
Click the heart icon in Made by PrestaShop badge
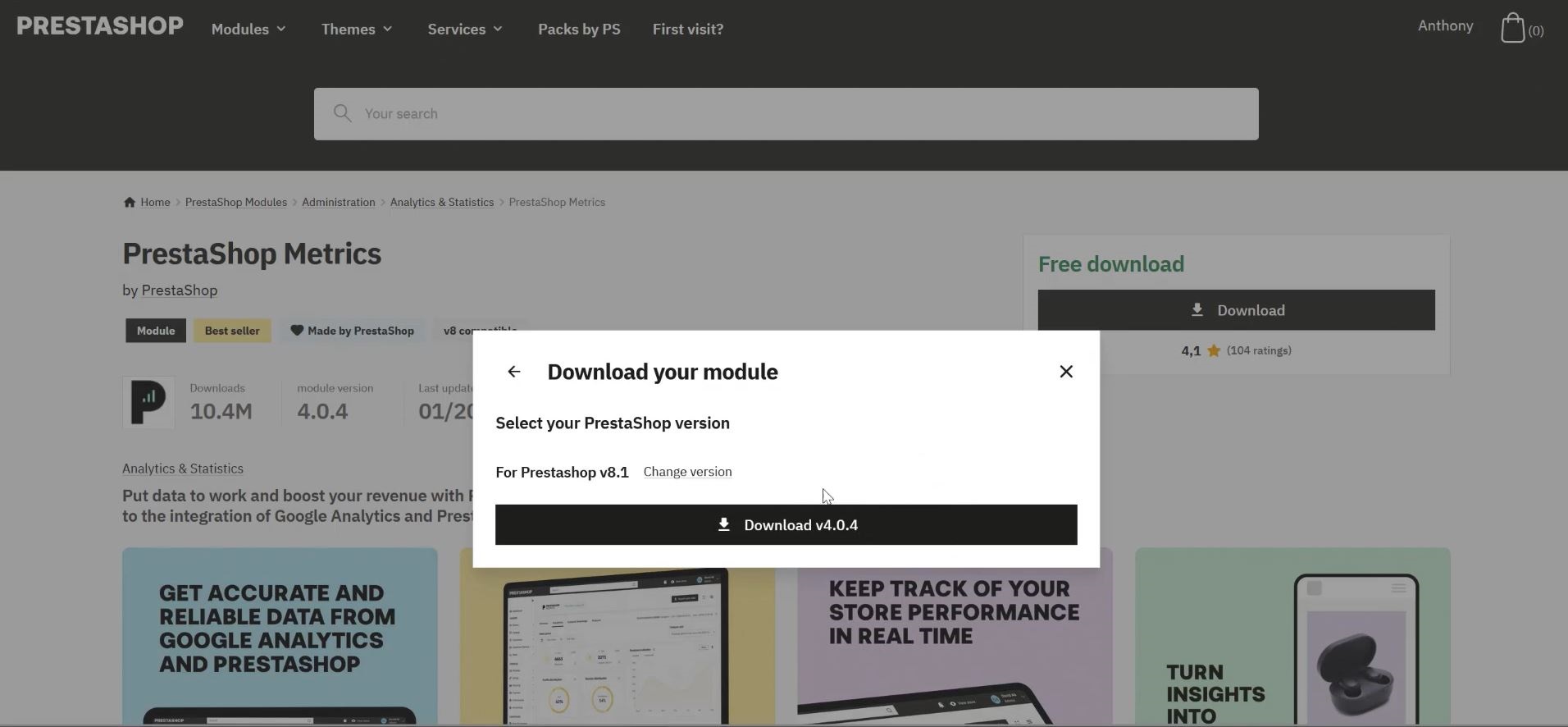pyautogui.click(x=297, y=330)
